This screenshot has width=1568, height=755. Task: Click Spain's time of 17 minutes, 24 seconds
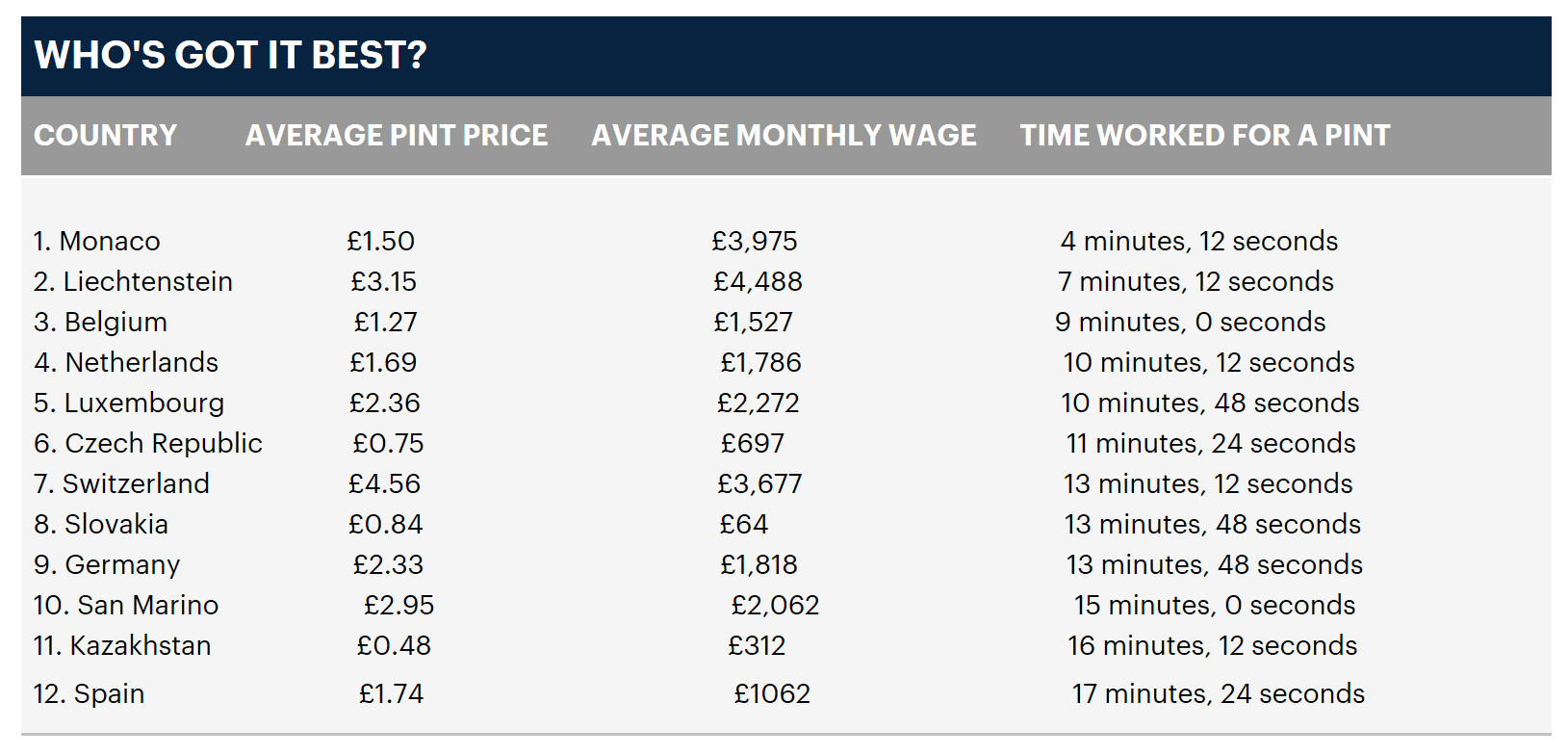point(1219,693)
